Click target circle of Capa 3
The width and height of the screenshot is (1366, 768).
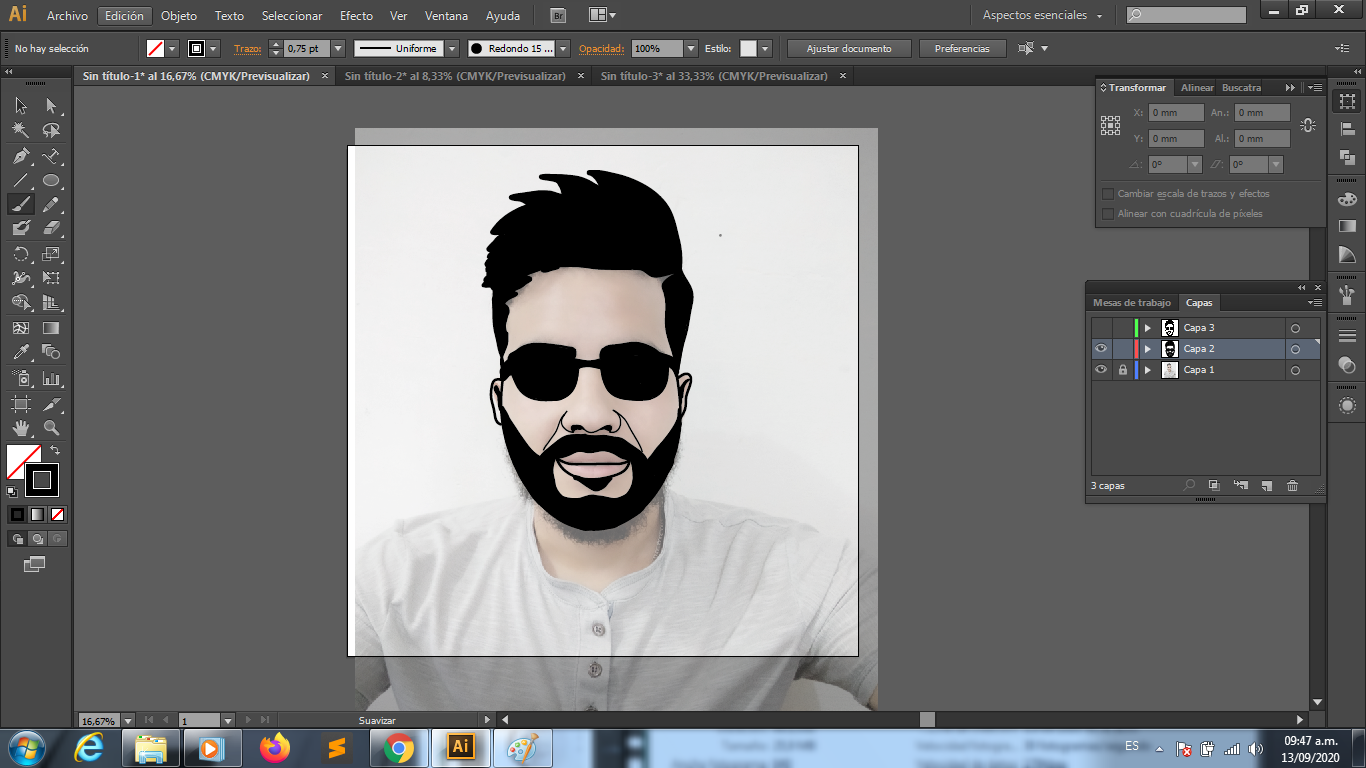[1295, 328]
